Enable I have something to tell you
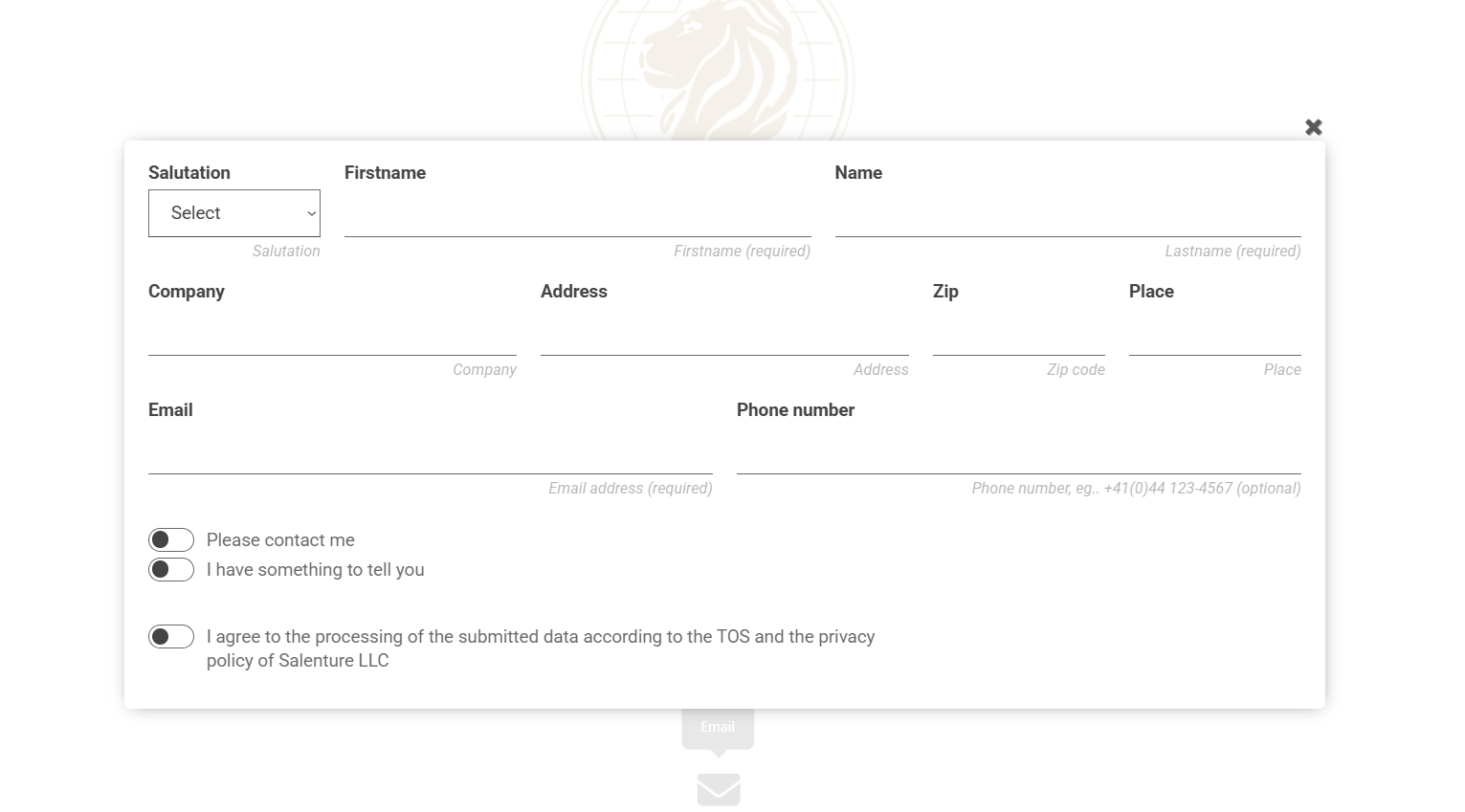 click(x=171, y=570)
